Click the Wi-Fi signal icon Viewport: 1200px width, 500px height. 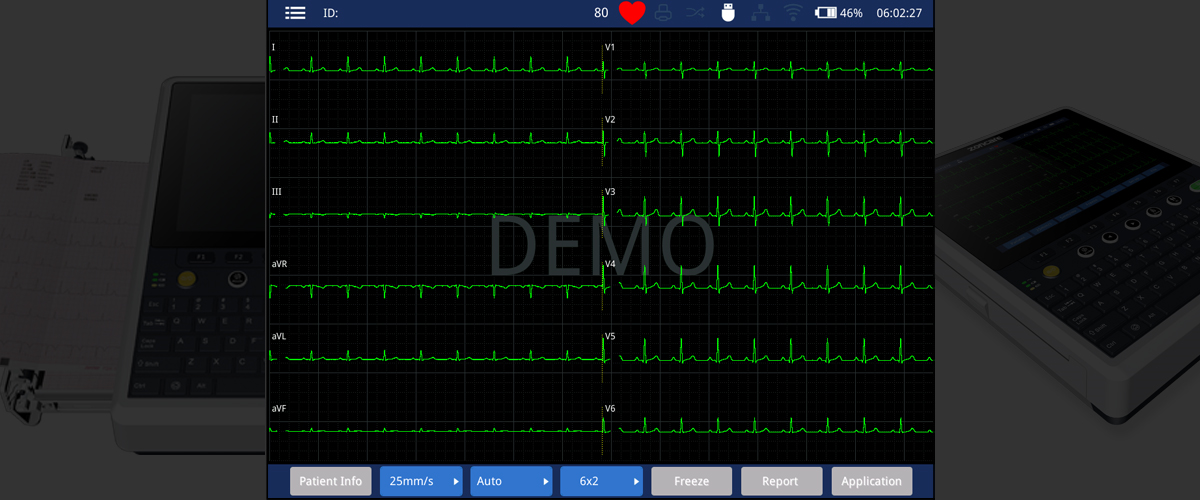click(794, 13)
